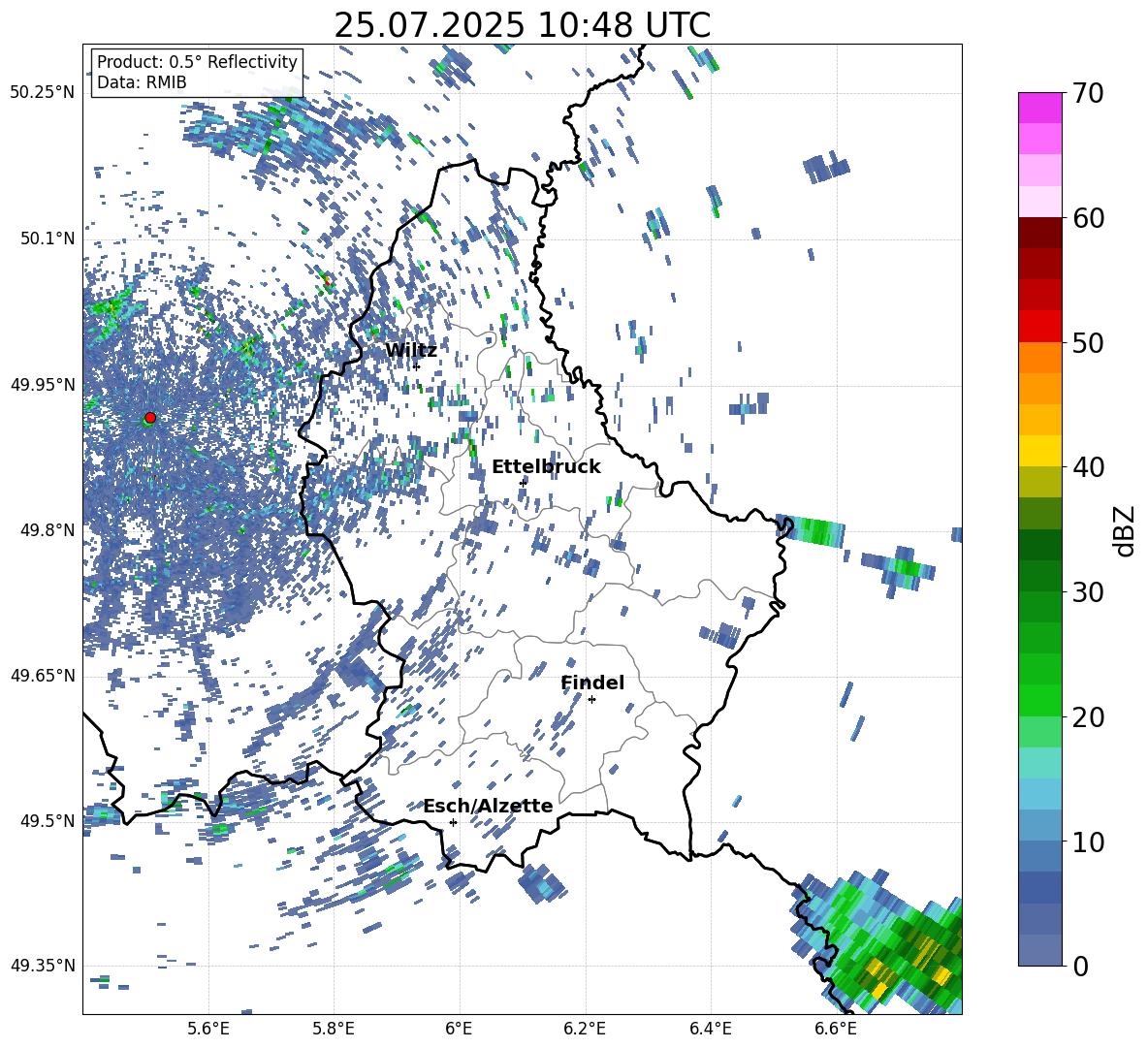Click the yellow 40 dBZ colorbar segment
This screenshot has height=1048, width=1148.
point(1039,451)
